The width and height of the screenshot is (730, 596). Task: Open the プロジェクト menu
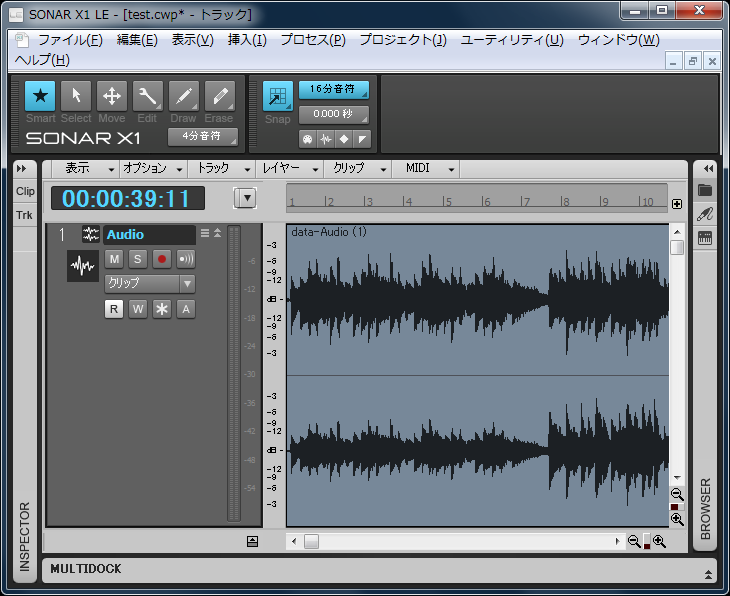click(x=403, y=40)
